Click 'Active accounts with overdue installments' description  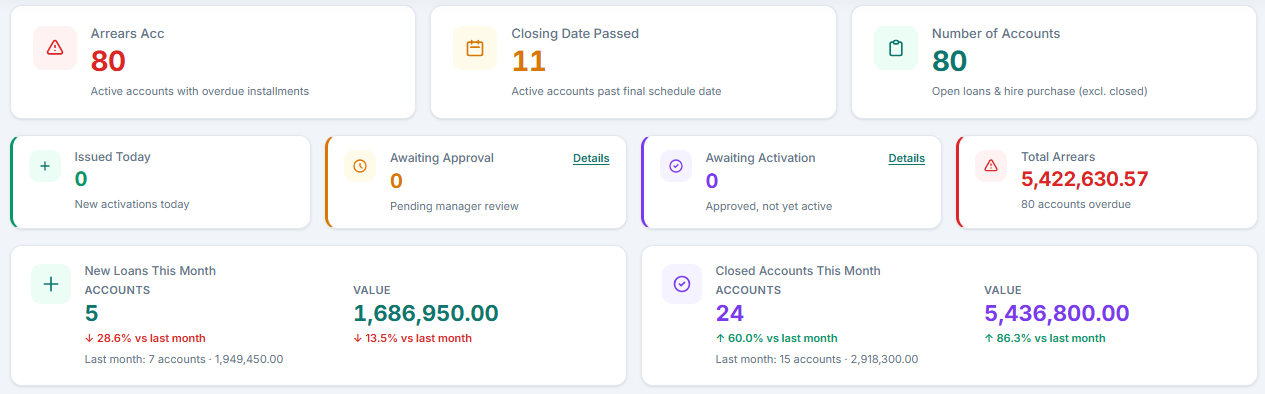click(200, 91)
